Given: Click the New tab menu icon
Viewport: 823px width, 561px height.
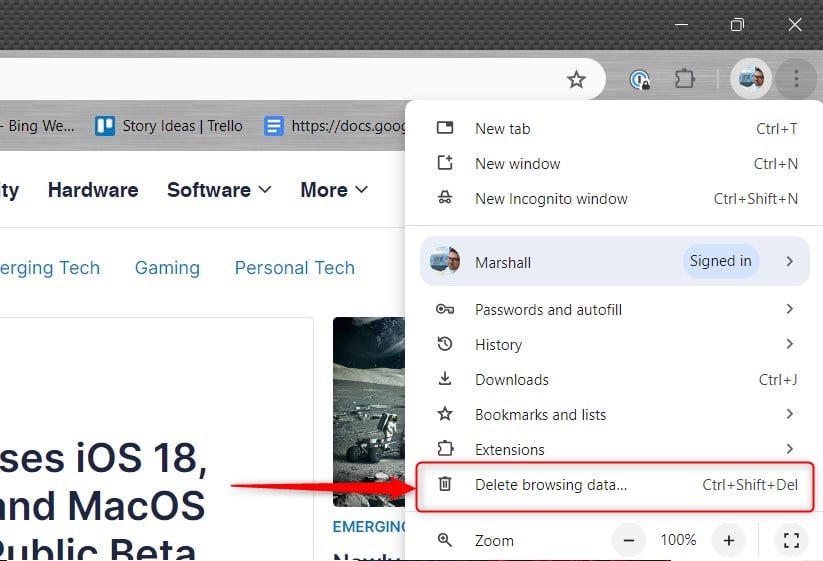Looking at the screenshot, I should 445,128.
